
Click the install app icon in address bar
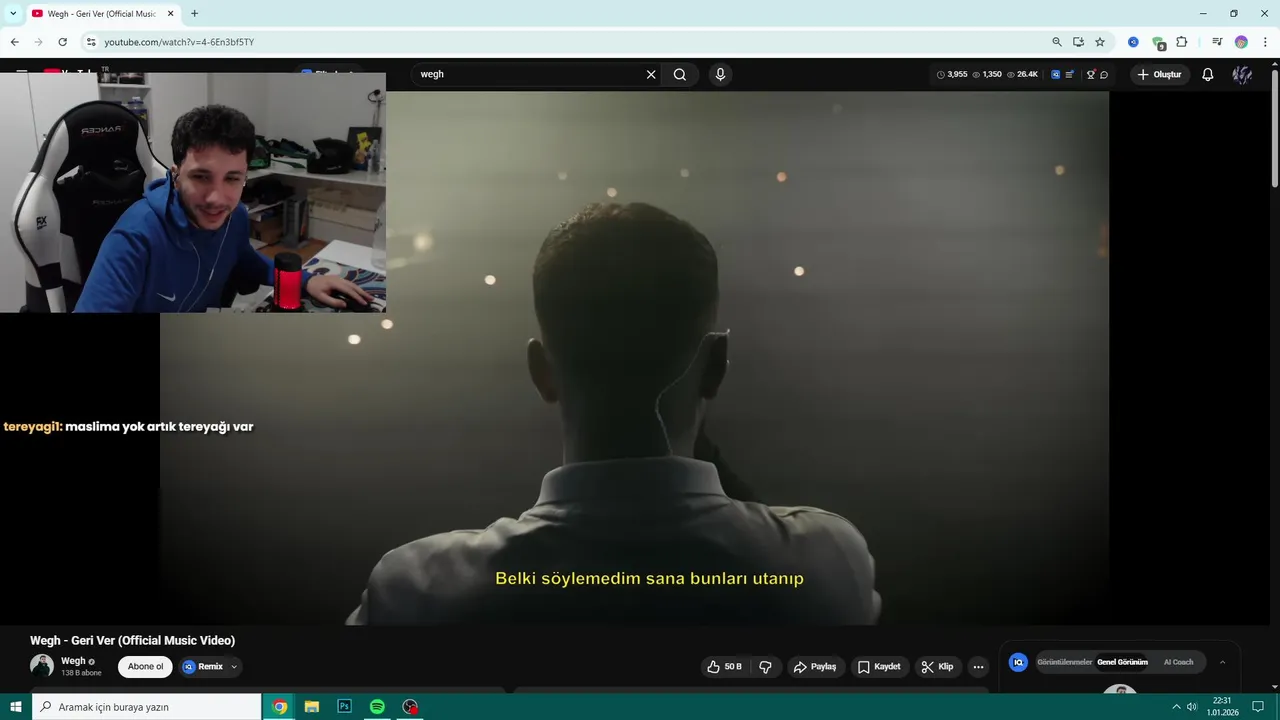[1078, 42]
